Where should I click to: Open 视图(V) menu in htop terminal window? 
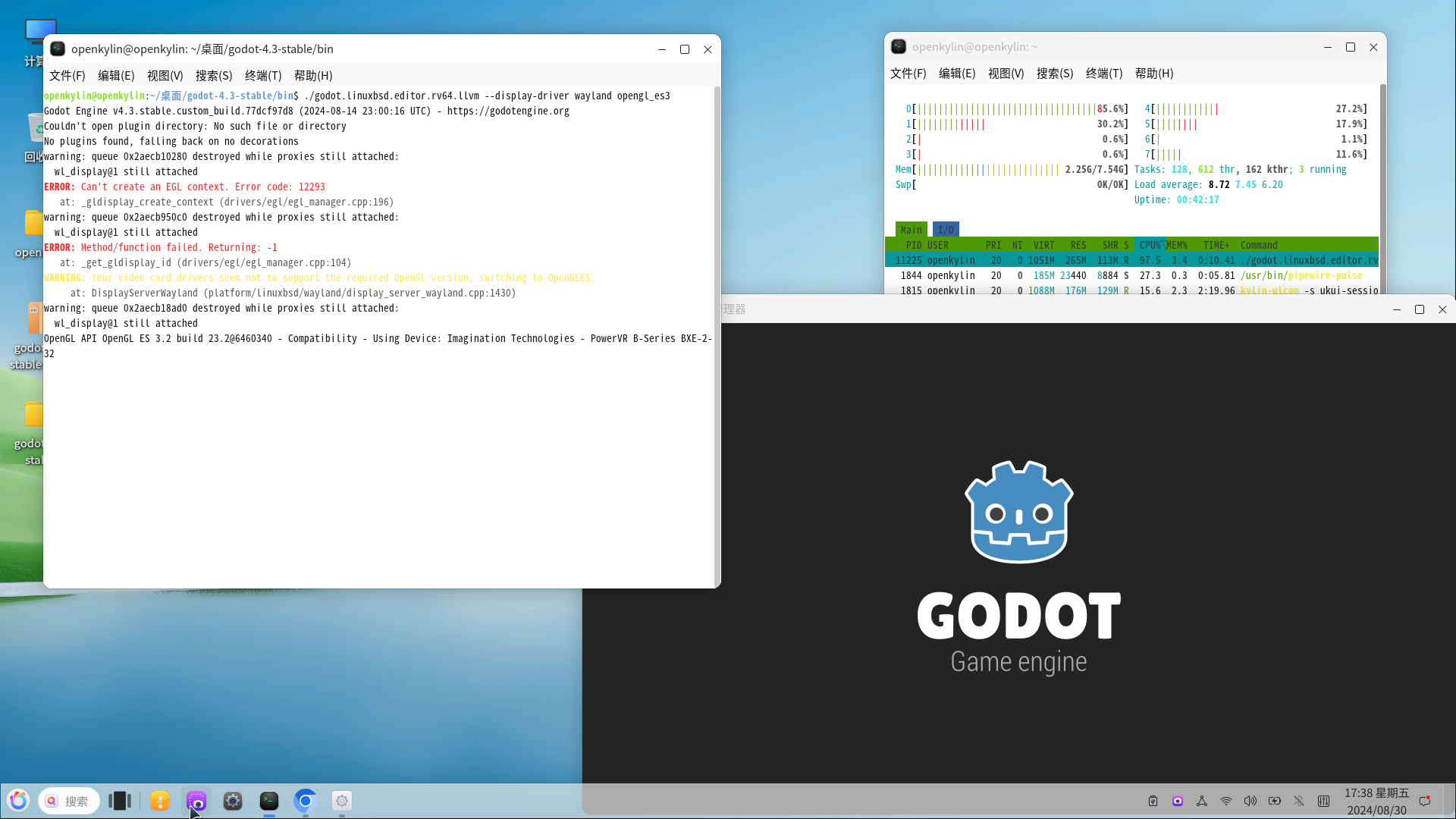point(1006,74)
